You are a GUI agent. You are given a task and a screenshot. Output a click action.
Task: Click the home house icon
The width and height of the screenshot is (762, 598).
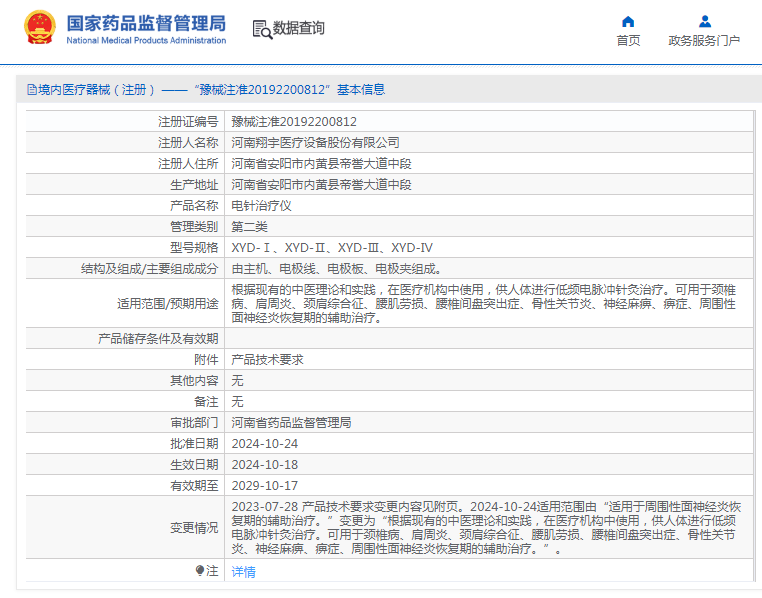pyautogui.click(x=628, y=21)
